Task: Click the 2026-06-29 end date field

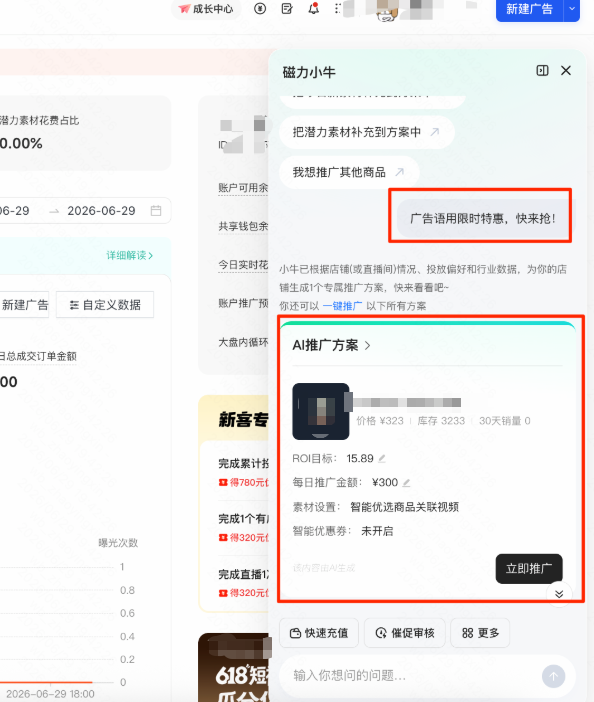Action: click(x=101, y=210)
